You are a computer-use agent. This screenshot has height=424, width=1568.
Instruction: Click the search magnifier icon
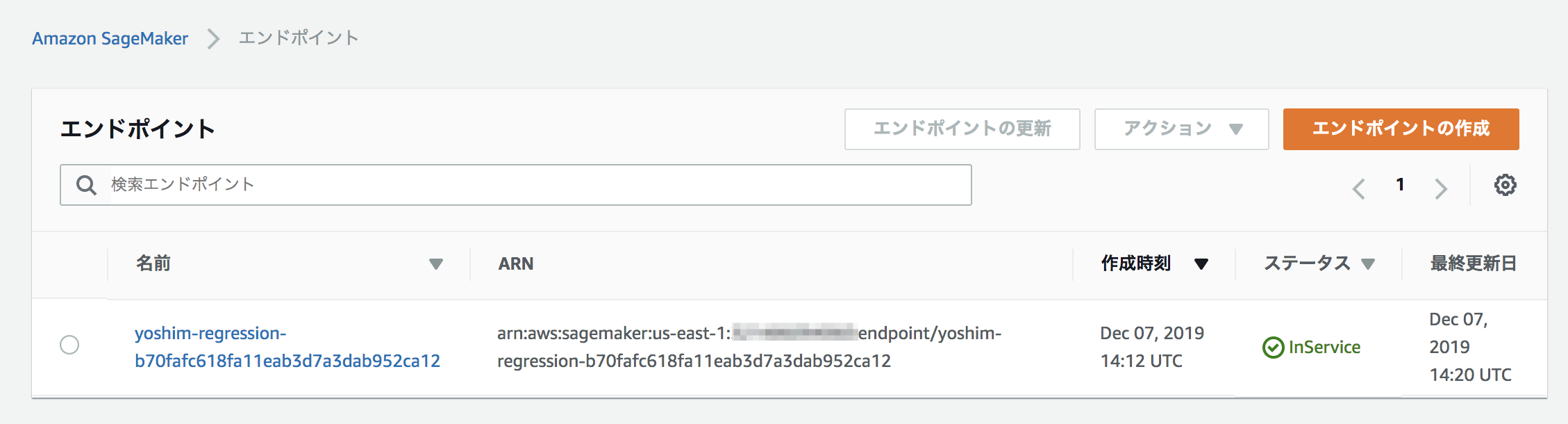click(x=85, y=184)
